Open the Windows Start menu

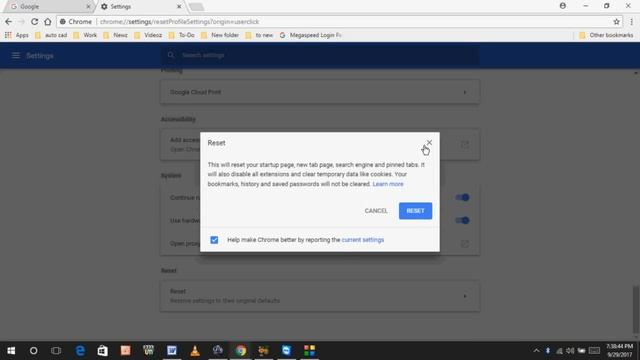point(11,351)
